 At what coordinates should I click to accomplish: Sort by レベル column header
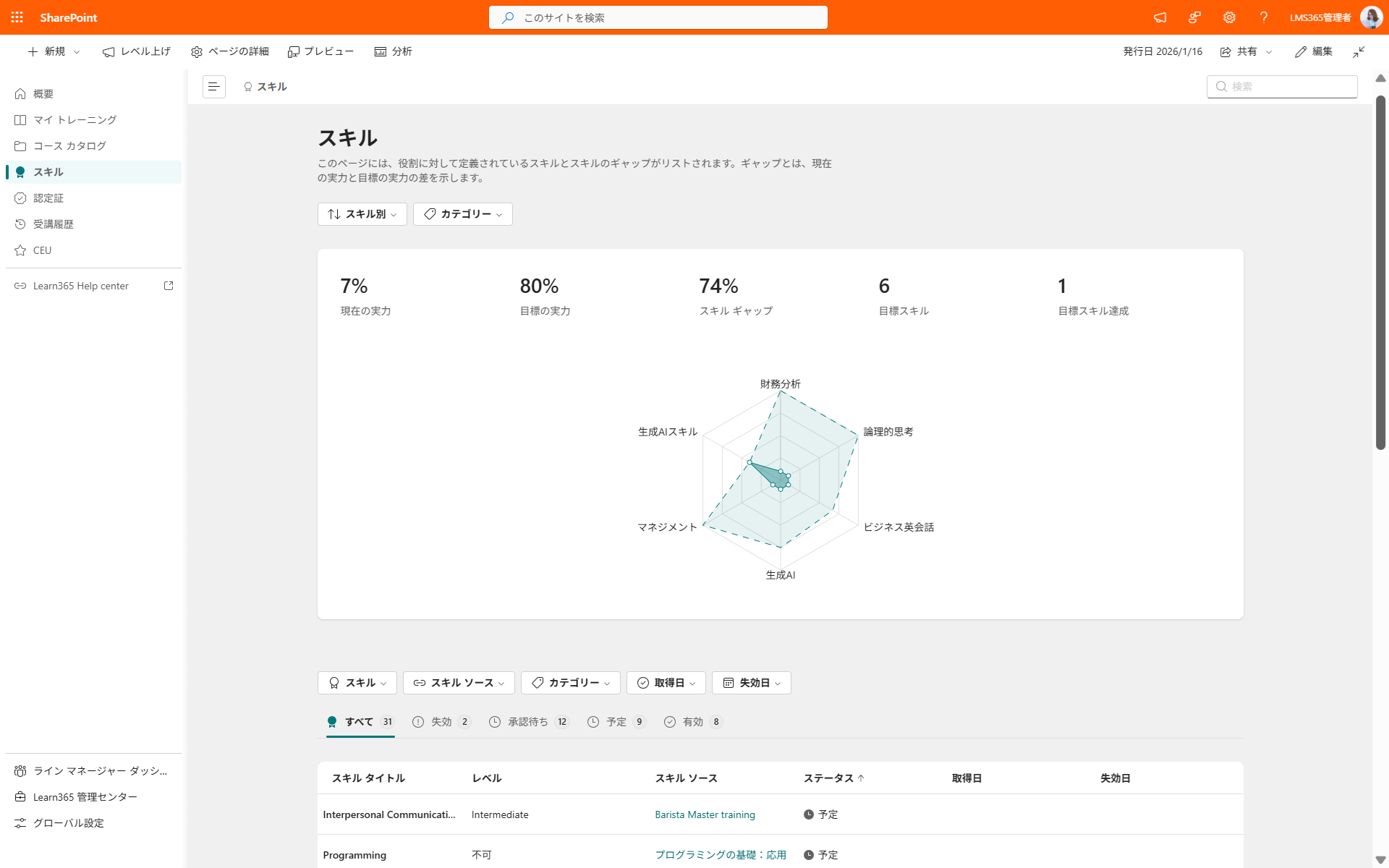click(x=487, y=778)
